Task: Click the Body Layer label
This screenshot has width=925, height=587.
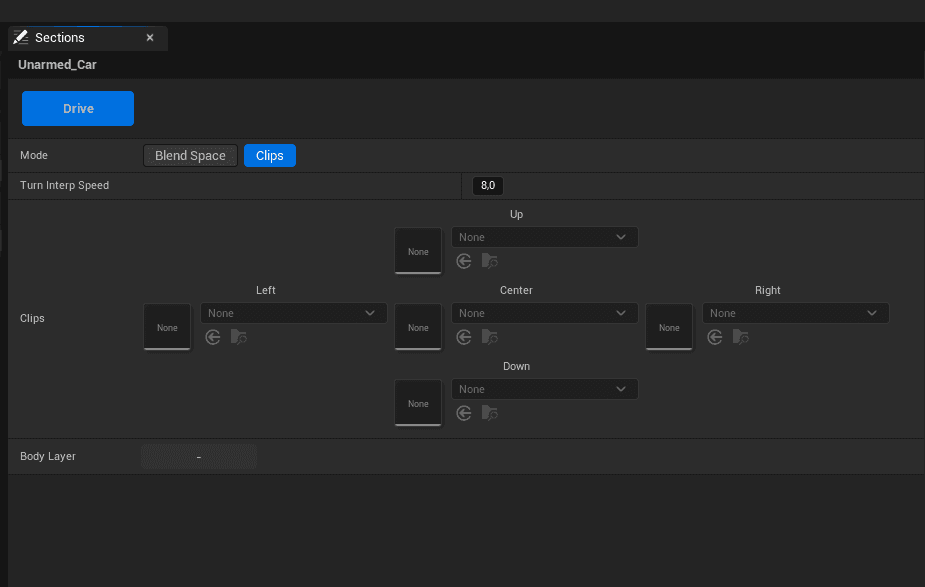Action: (48, 456)
